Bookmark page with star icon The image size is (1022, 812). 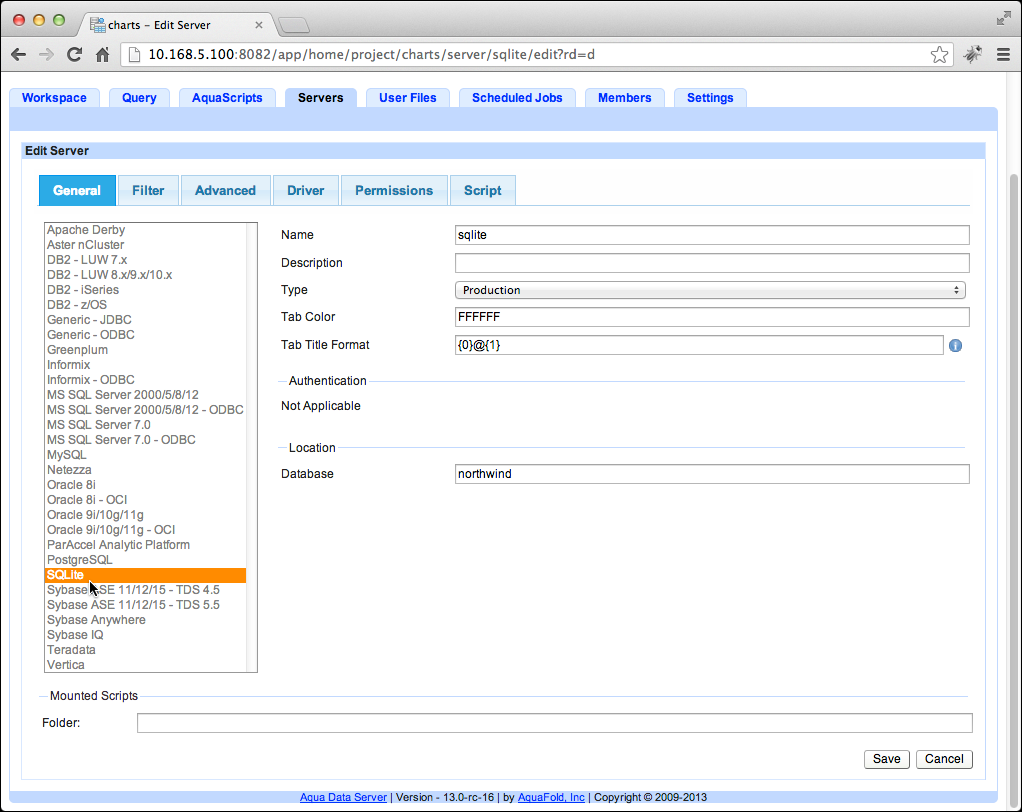coord(939,55)
